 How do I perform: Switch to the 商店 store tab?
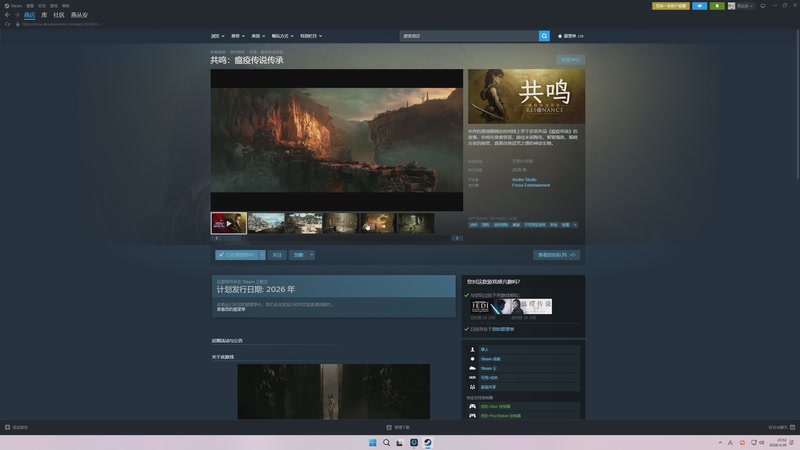pos(30,15)
